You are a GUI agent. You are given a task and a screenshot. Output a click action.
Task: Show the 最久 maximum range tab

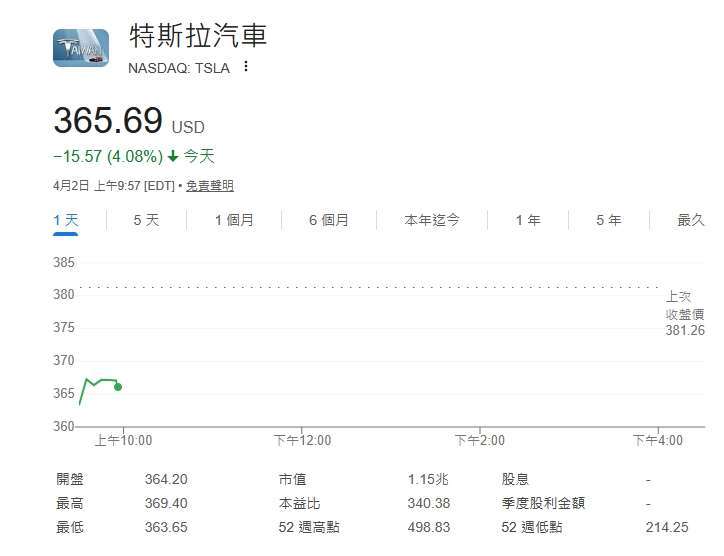tap(690, 220)
